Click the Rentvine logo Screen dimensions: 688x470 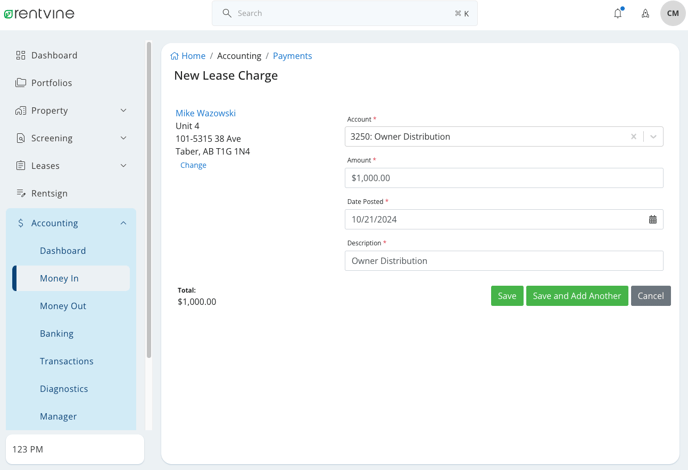click(39, 14)
